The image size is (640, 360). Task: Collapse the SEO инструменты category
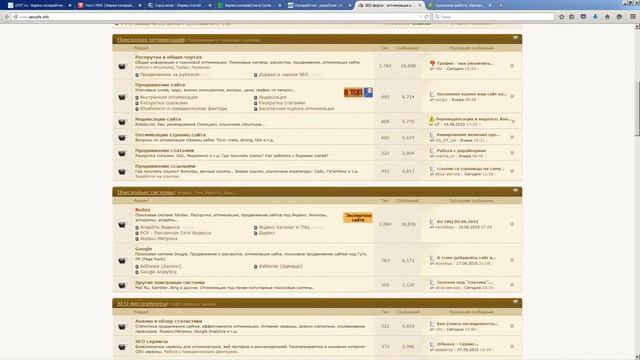[516, 302]
